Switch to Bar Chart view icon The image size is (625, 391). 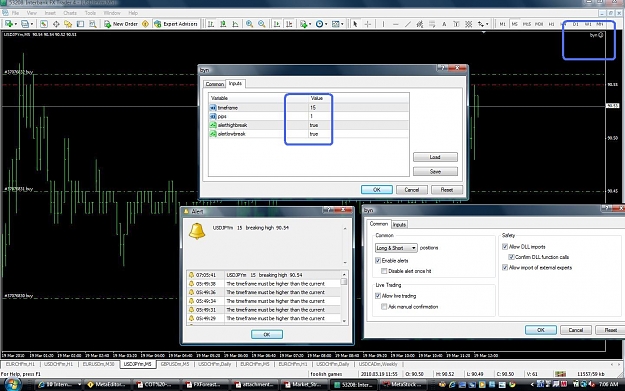(210, 24)
